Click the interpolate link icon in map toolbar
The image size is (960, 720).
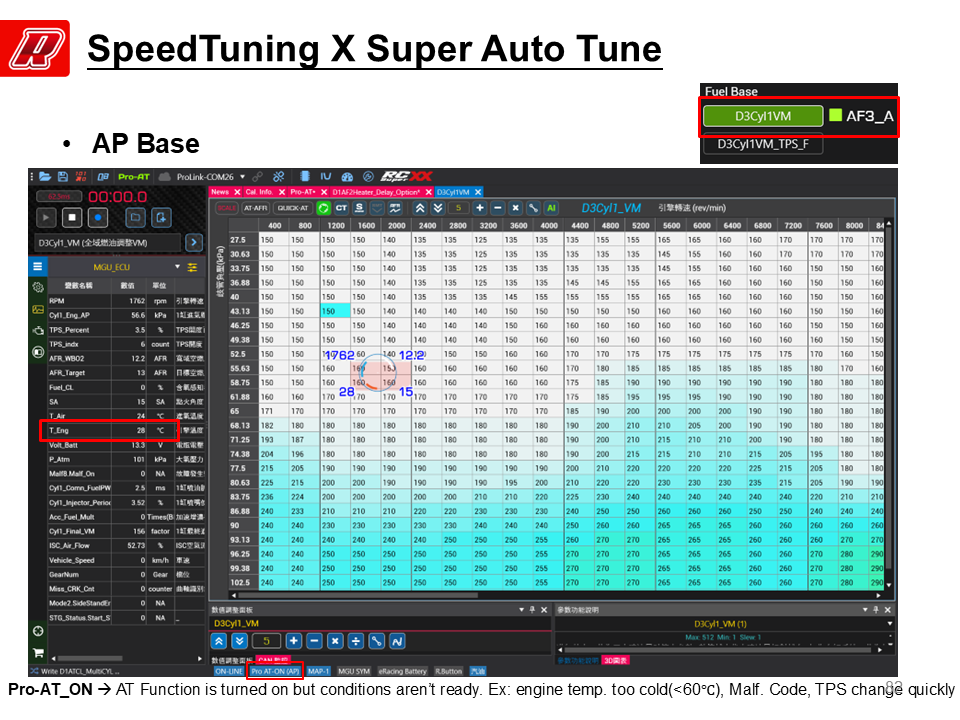533,208
